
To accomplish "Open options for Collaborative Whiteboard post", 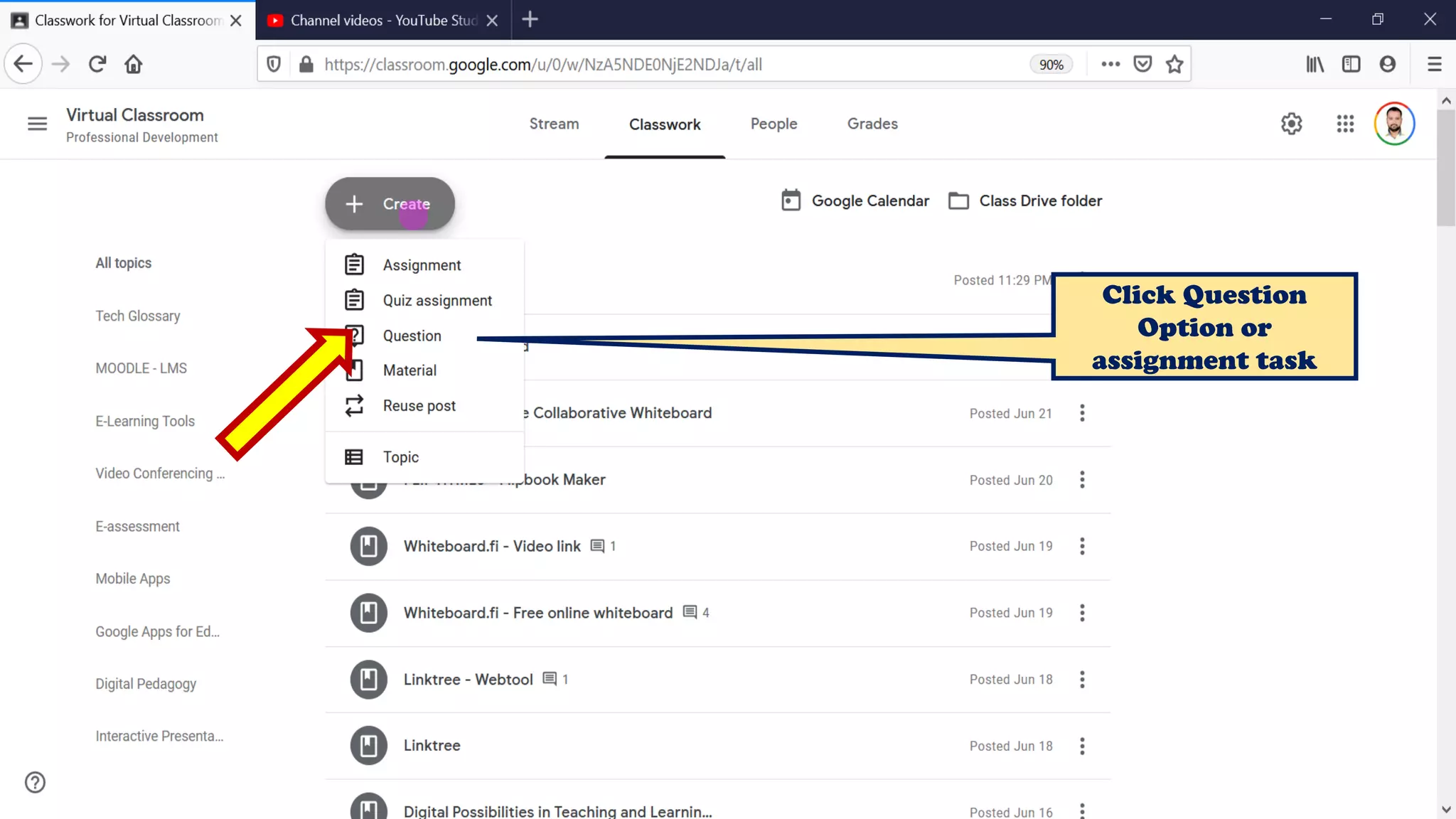I will point(1082,413).
